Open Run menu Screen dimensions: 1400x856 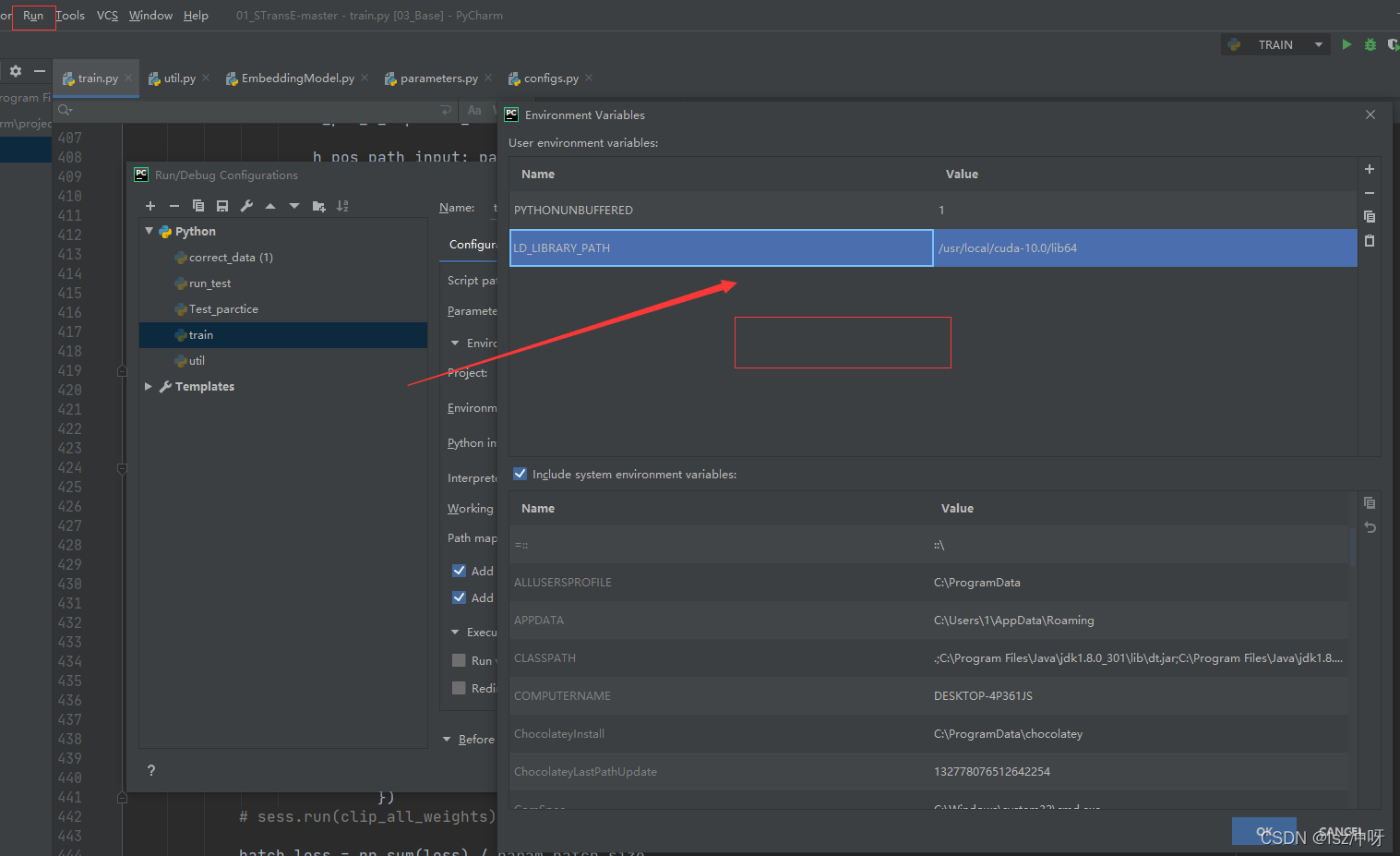point(33,16)
